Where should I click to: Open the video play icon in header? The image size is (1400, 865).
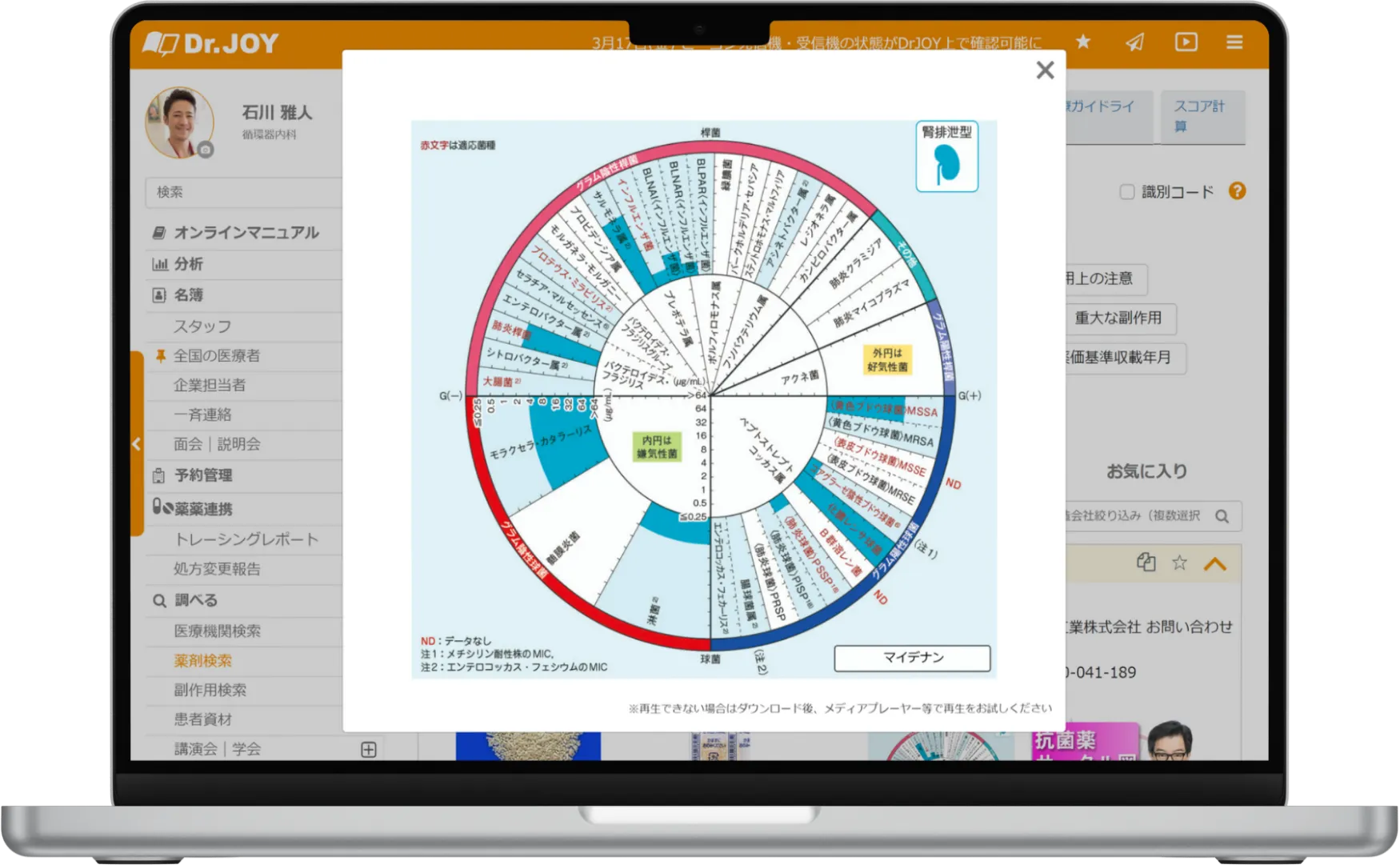[1186, 42]
